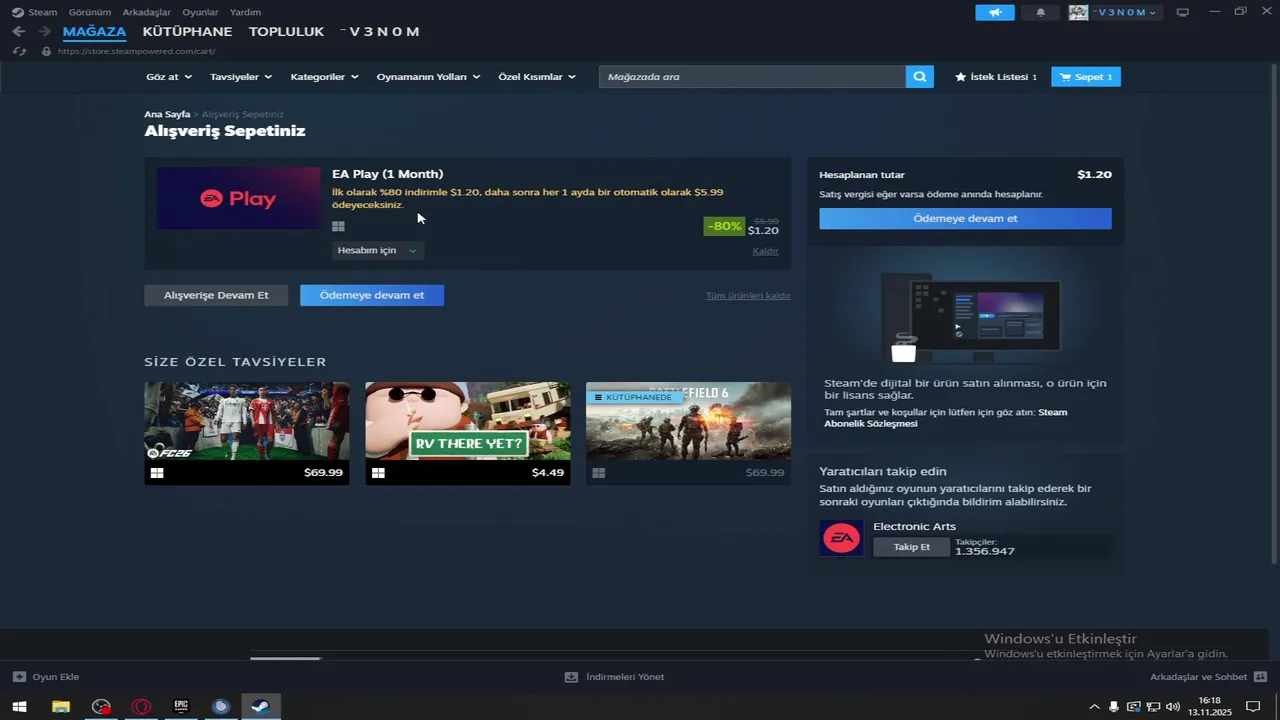Open the announcements megaphone icon
The image size is (1280, 720).
coord(994,12)
